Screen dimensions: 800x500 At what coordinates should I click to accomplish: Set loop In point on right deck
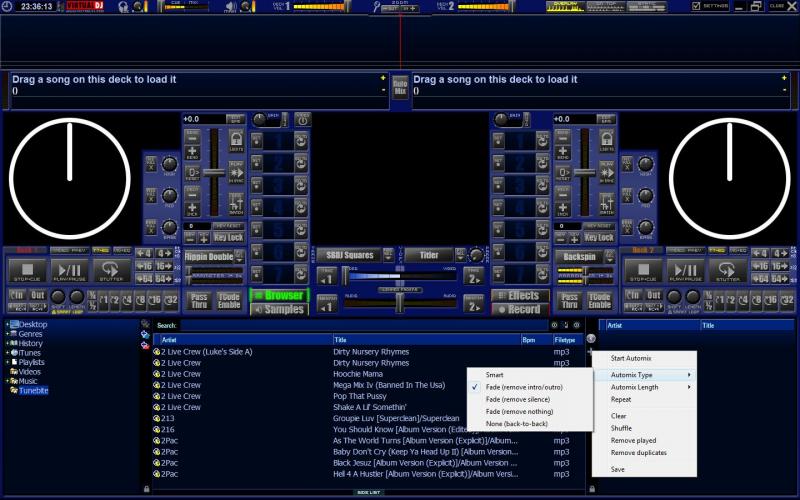point(633,295)
